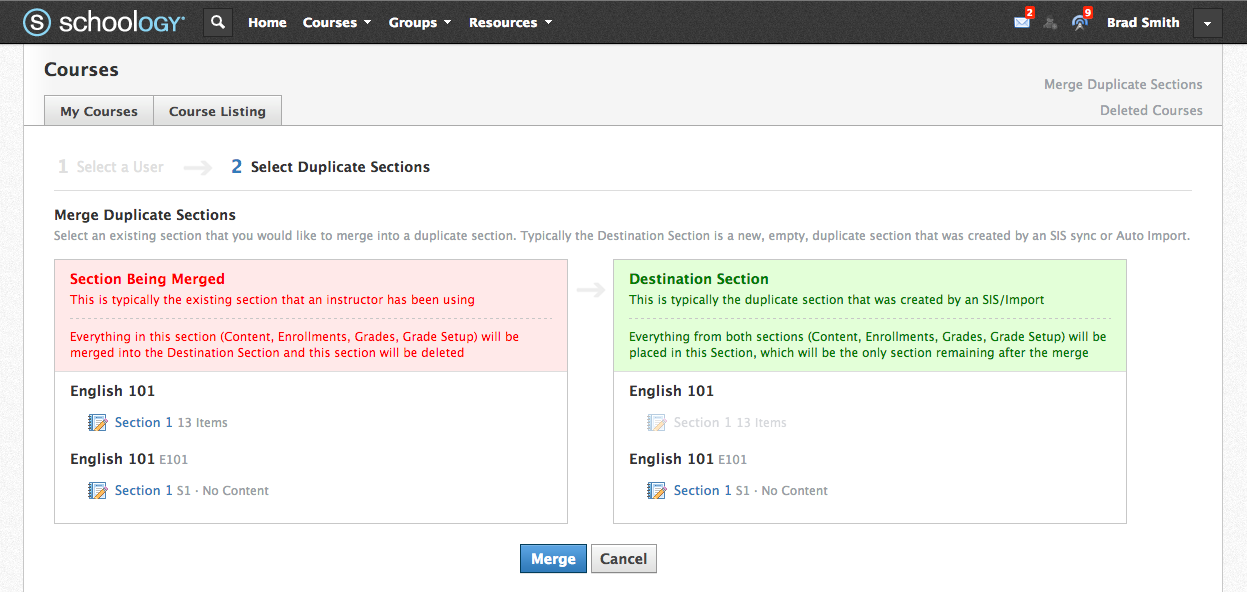Open the notifications icon with badge 9
The width and height of the screenshot is (1247, 592).
point(1079,22)
